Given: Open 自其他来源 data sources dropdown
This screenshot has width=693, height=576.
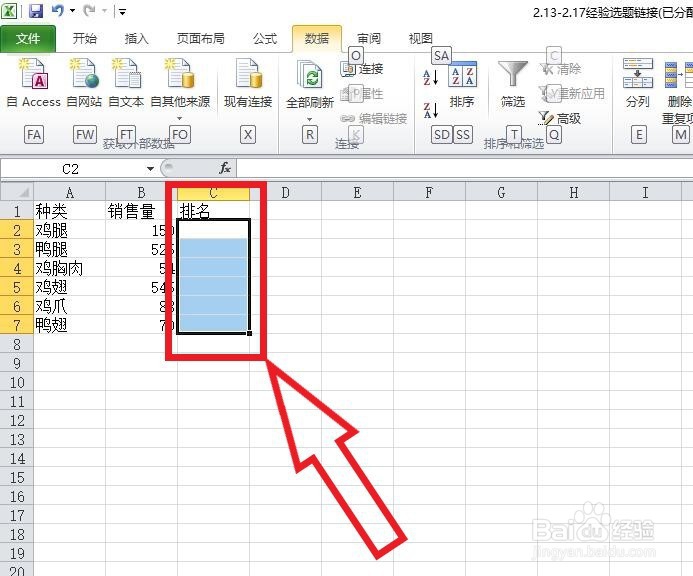Looking at the screenshot, I should pyautogui.click(x=180, y=88).
